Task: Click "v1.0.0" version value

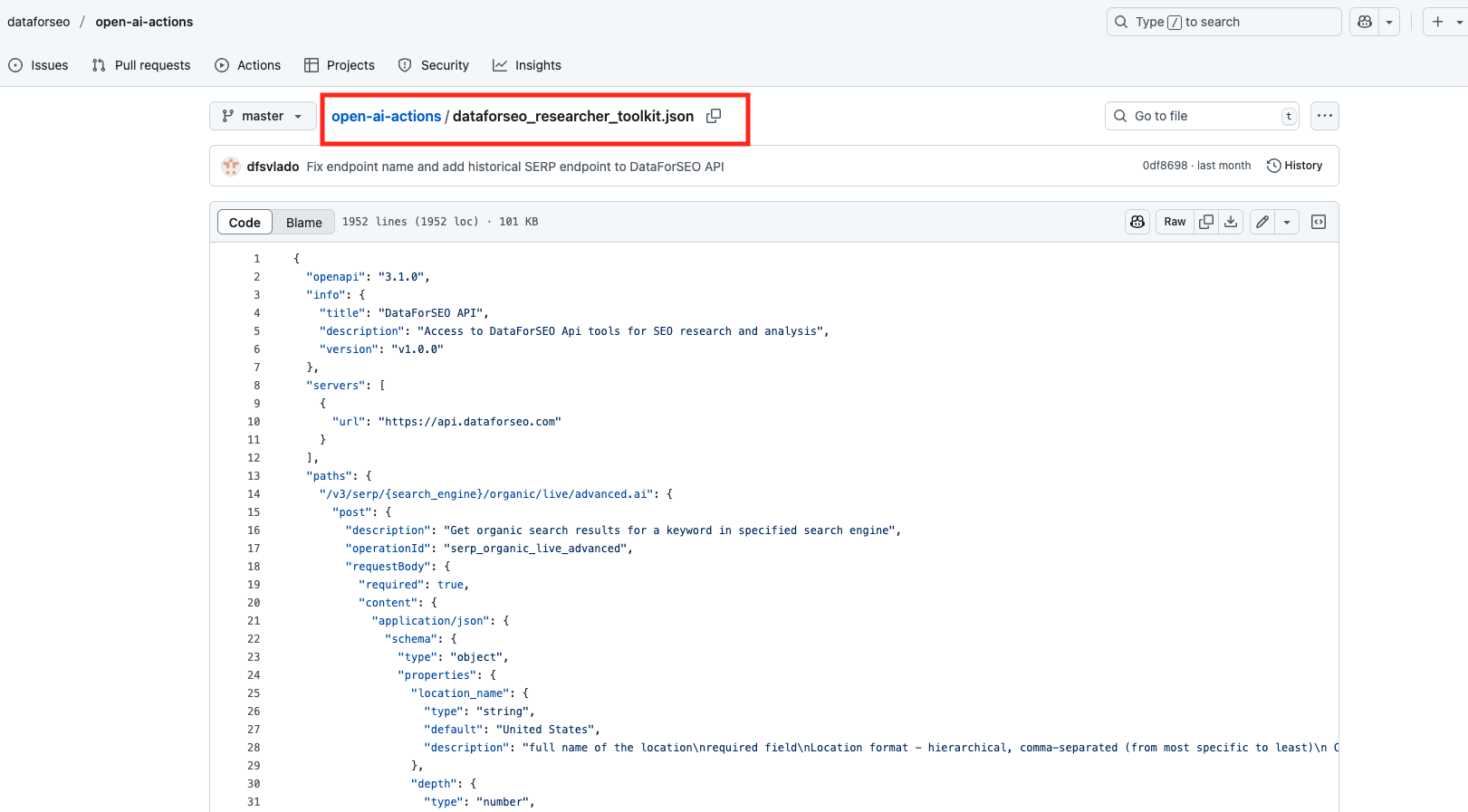Action: (417, 349)
